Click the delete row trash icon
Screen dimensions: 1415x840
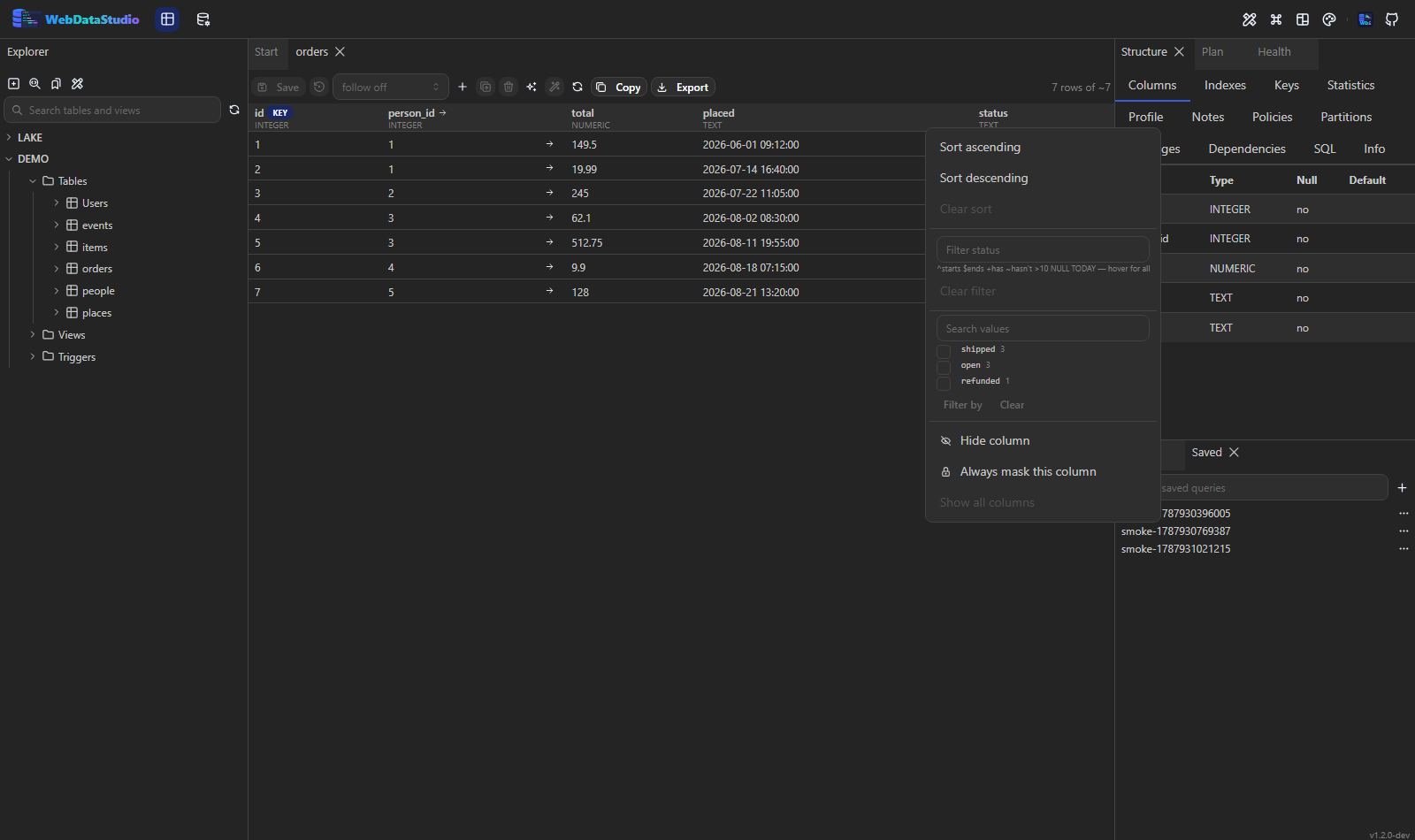[x=509, y=87]
